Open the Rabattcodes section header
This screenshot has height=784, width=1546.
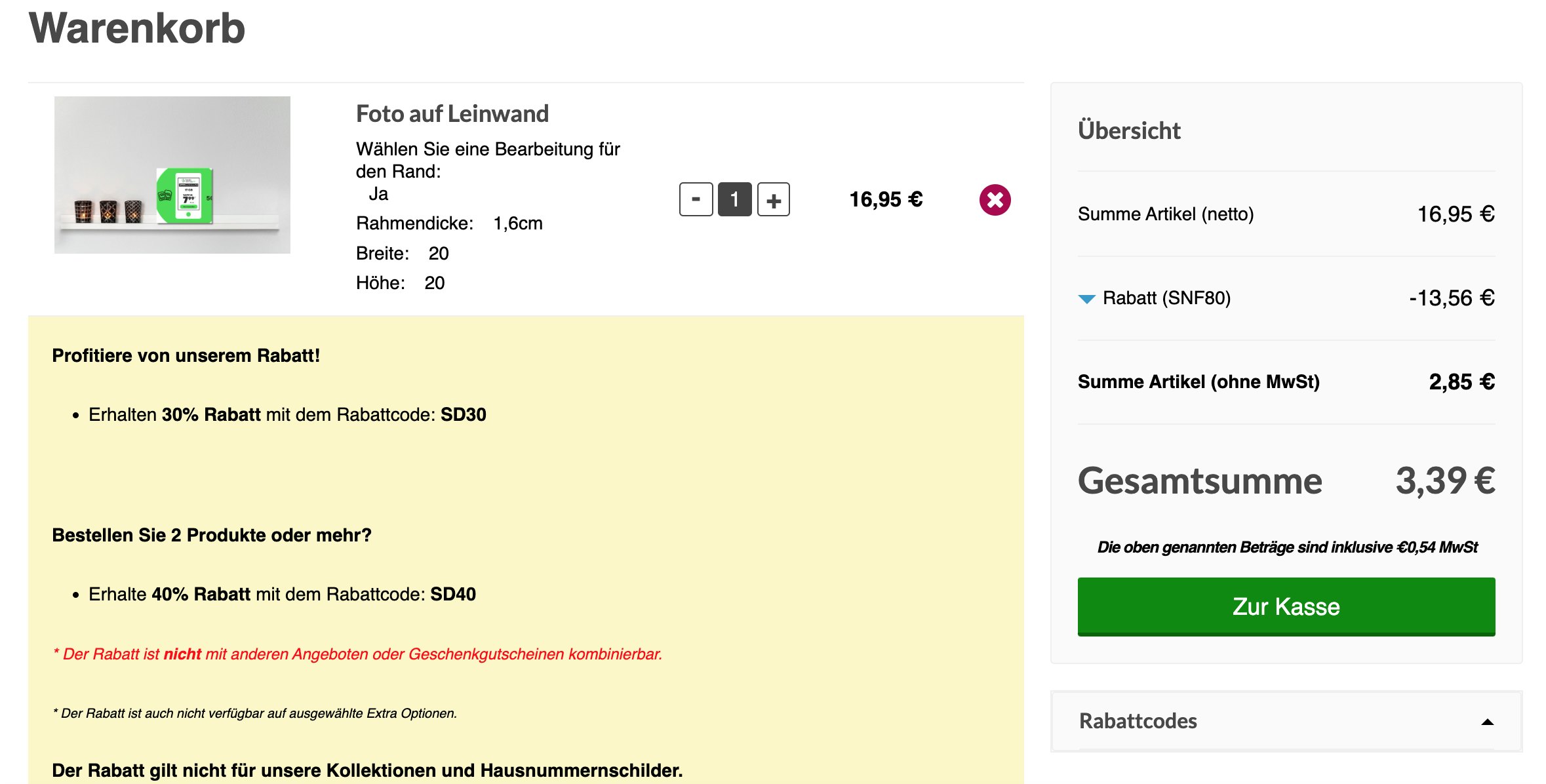click(x=1138, y=721)
